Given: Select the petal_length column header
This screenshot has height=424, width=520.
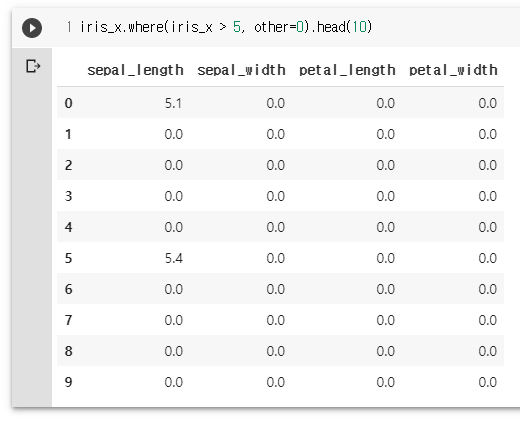Looking at the screenshot, I should coord(347,70).
